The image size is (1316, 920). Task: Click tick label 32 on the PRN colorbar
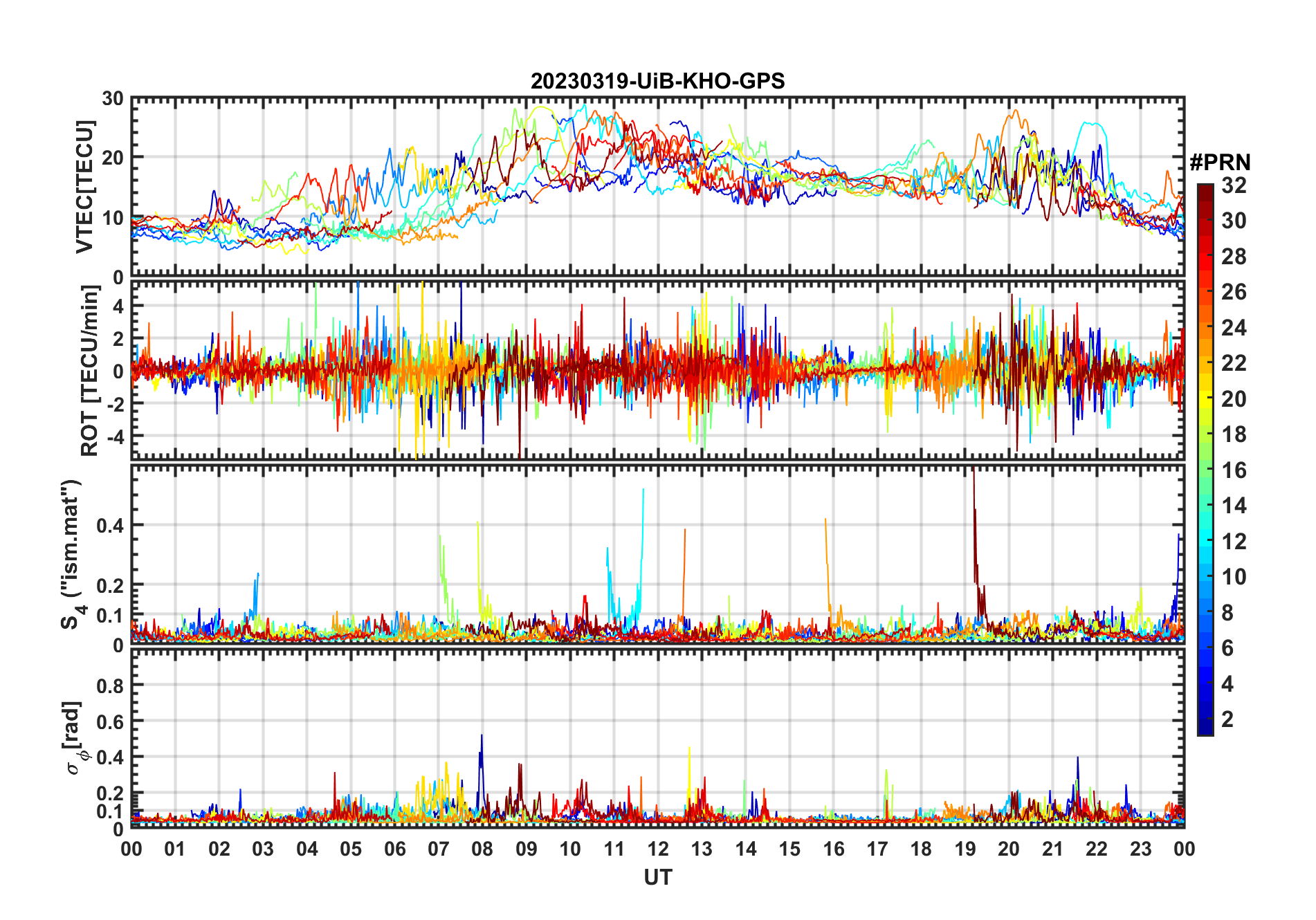(x=1234, y=185)
